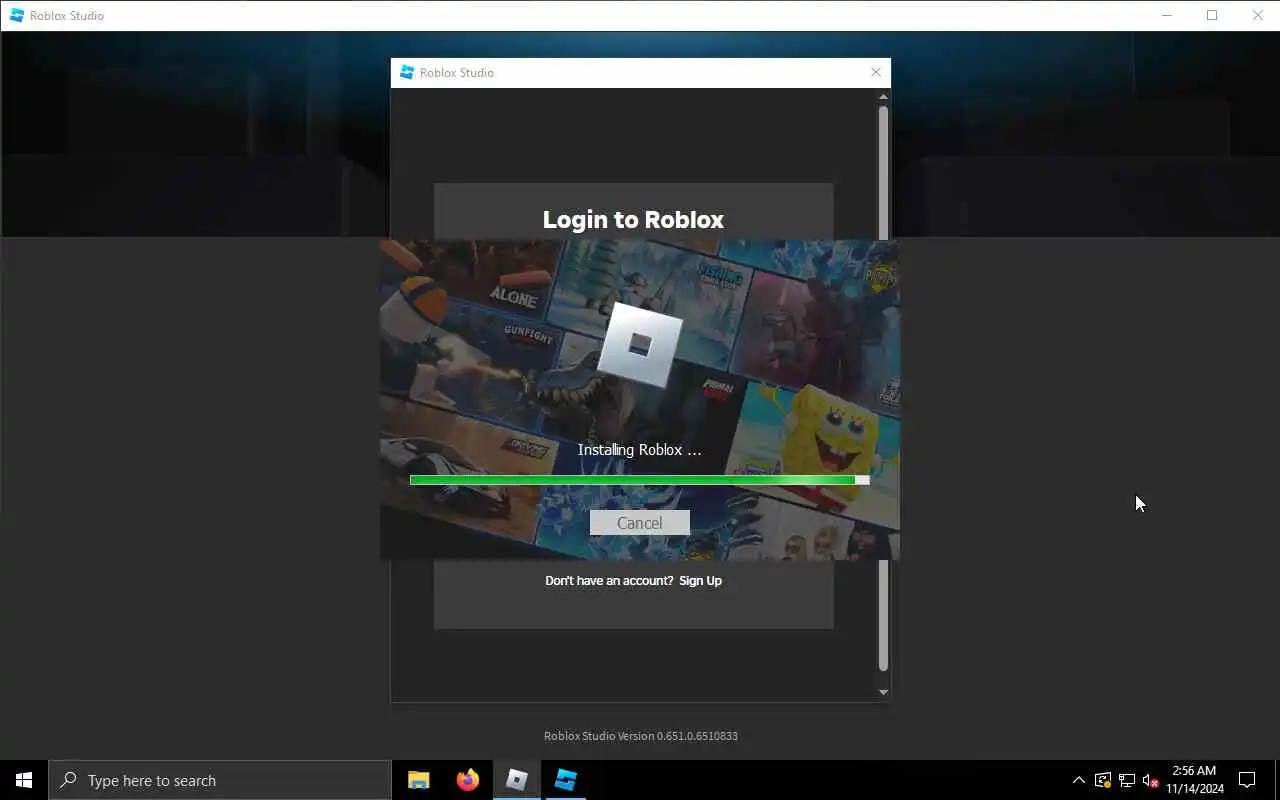Click the installing Roblox progress bar

tap(639, 480)
